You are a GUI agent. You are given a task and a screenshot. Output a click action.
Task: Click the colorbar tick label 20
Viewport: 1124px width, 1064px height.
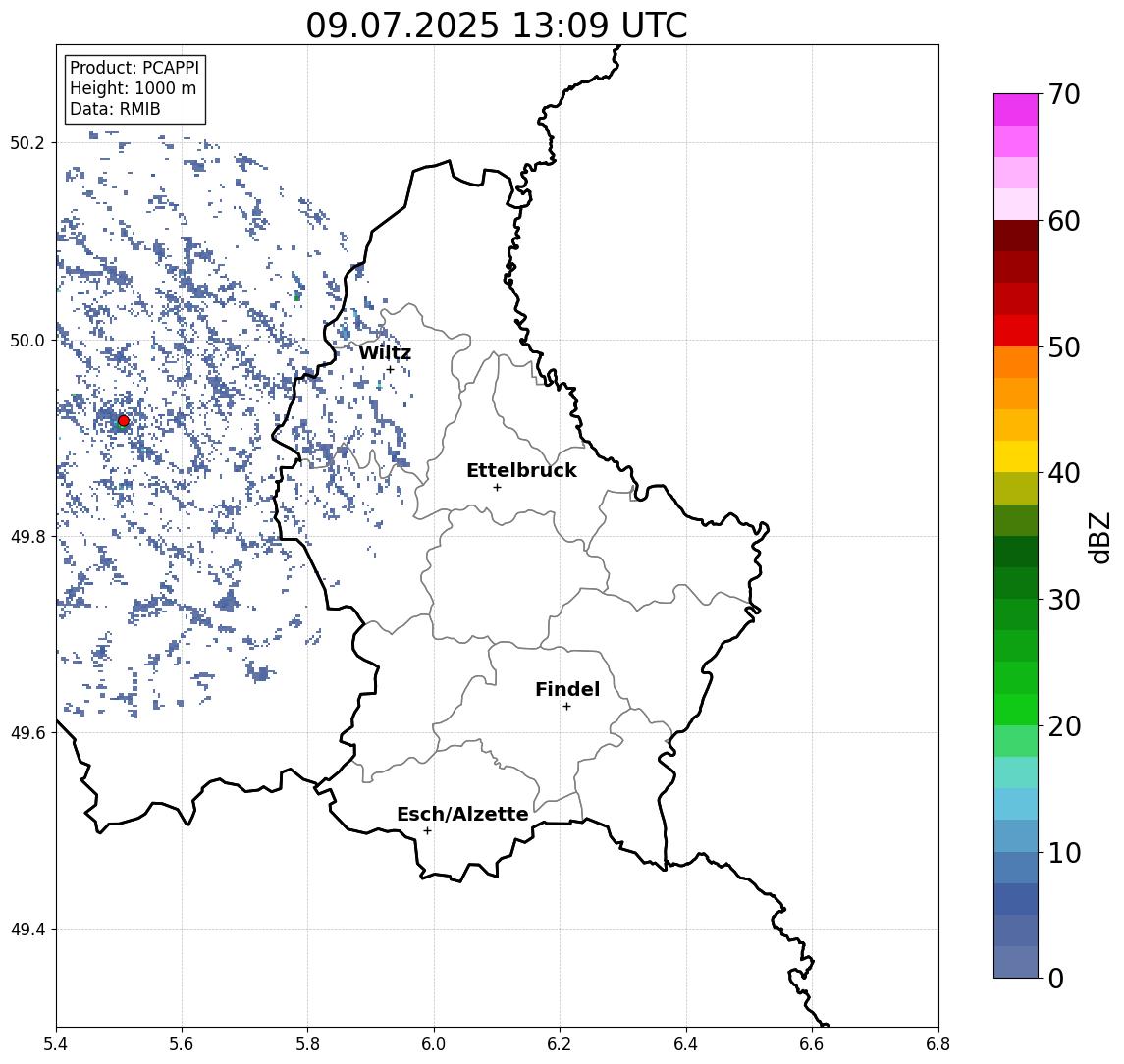point(1064,725)
